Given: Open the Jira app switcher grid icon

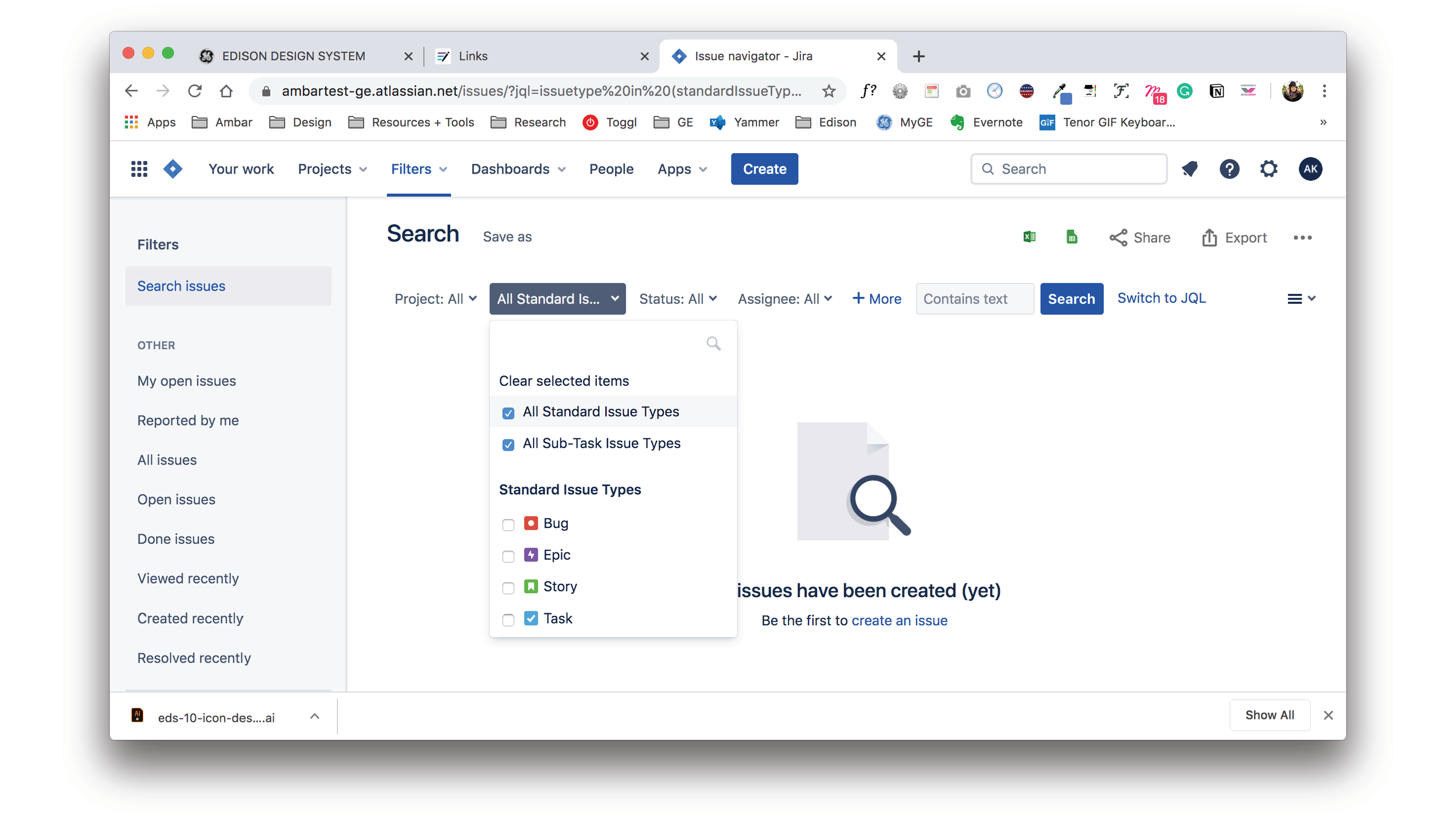Looking at the screenshot, I should [139, 169].
